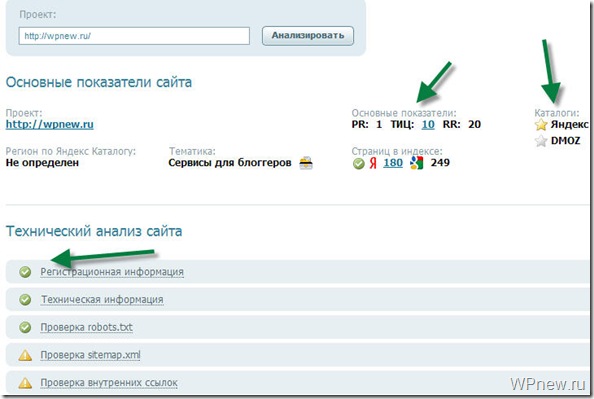Click green check icon for Проверка robots.txt
This screenshot has height=399, width=594.
pos(25,327)
